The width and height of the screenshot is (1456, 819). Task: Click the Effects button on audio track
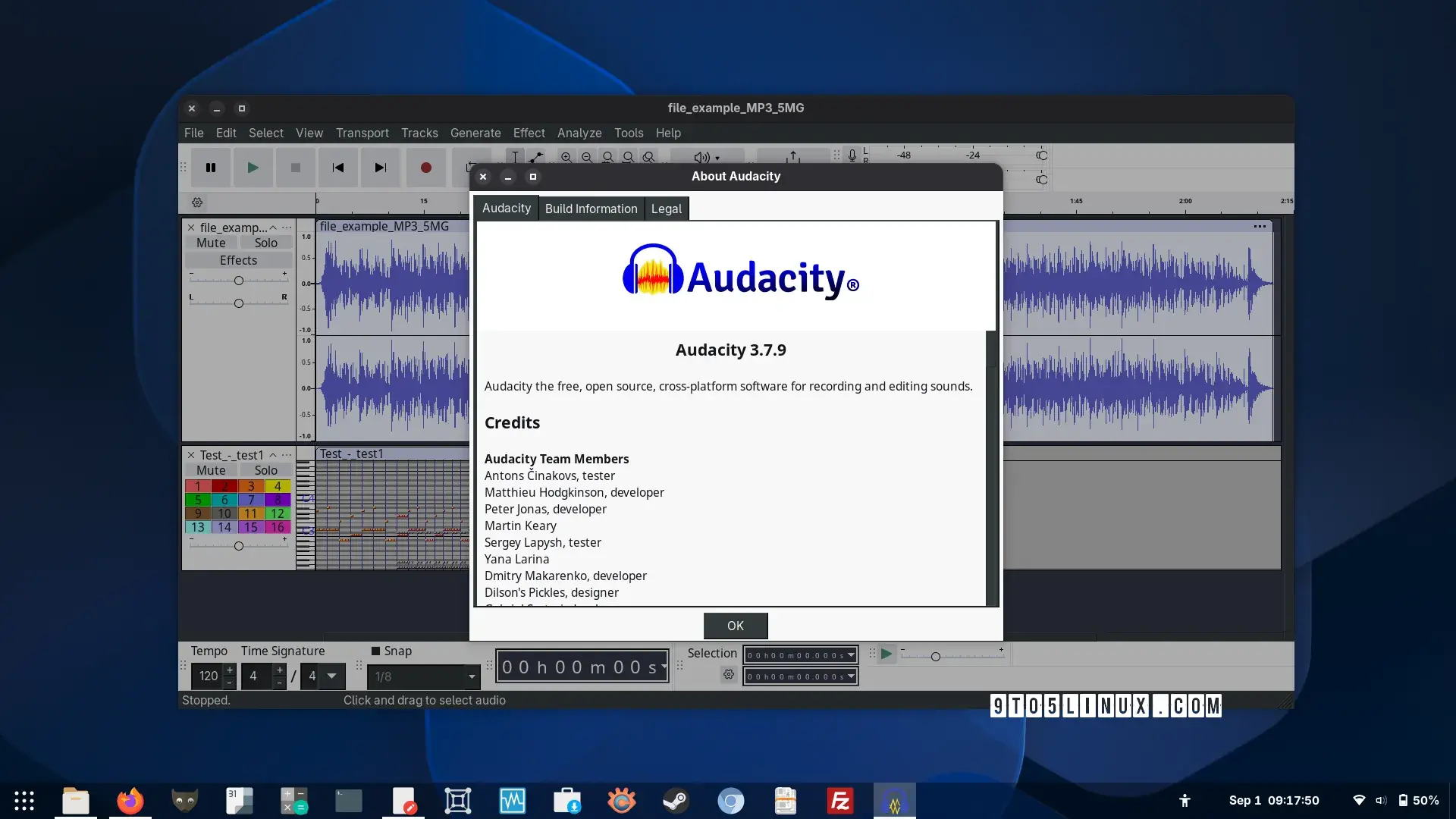(x=238, y=260)
